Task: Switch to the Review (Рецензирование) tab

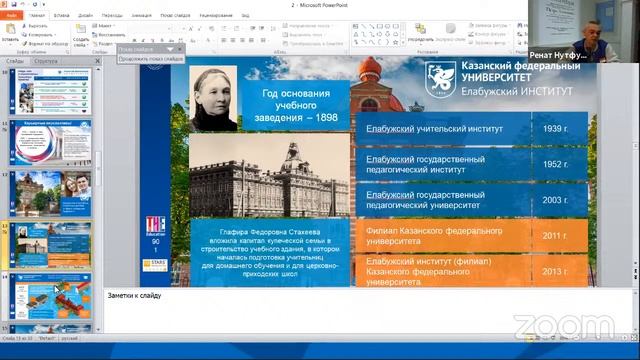Action: [x=216, y=16]
